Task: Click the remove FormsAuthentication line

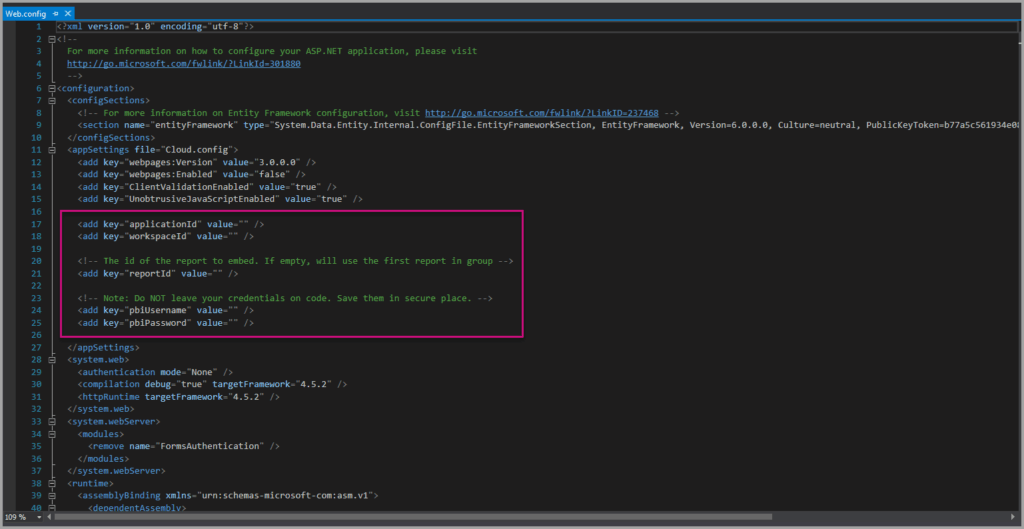Action: coord(184,447)
